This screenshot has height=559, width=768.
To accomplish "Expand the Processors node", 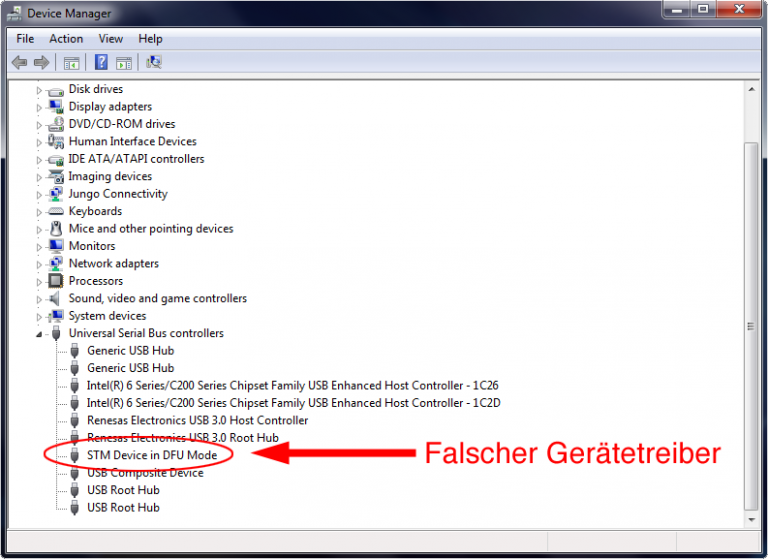I will (x=39, y=282).
